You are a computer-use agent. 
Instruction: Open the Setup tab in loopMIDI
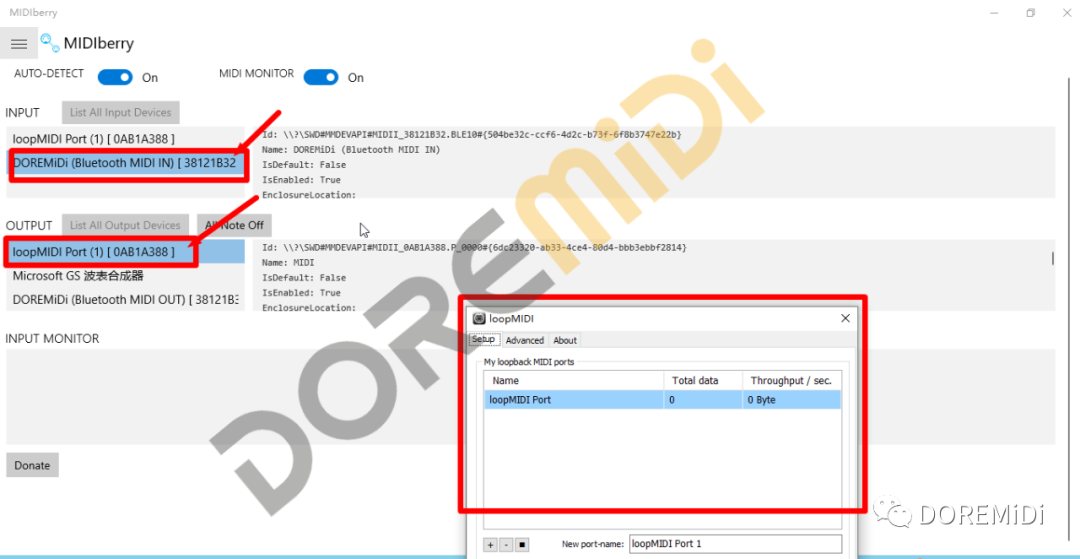click(484, 340)
